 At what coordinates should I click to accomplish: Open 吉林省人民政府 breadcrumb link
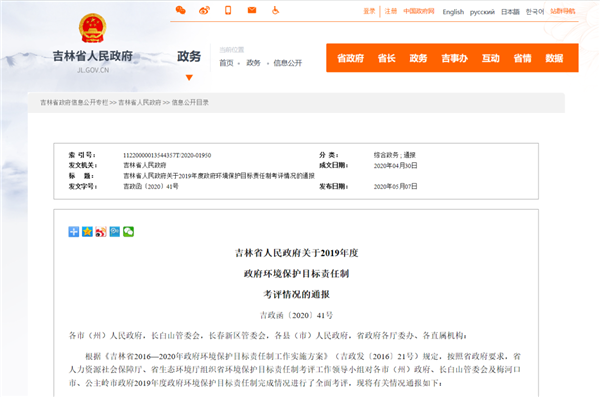[x=140, y=103]
